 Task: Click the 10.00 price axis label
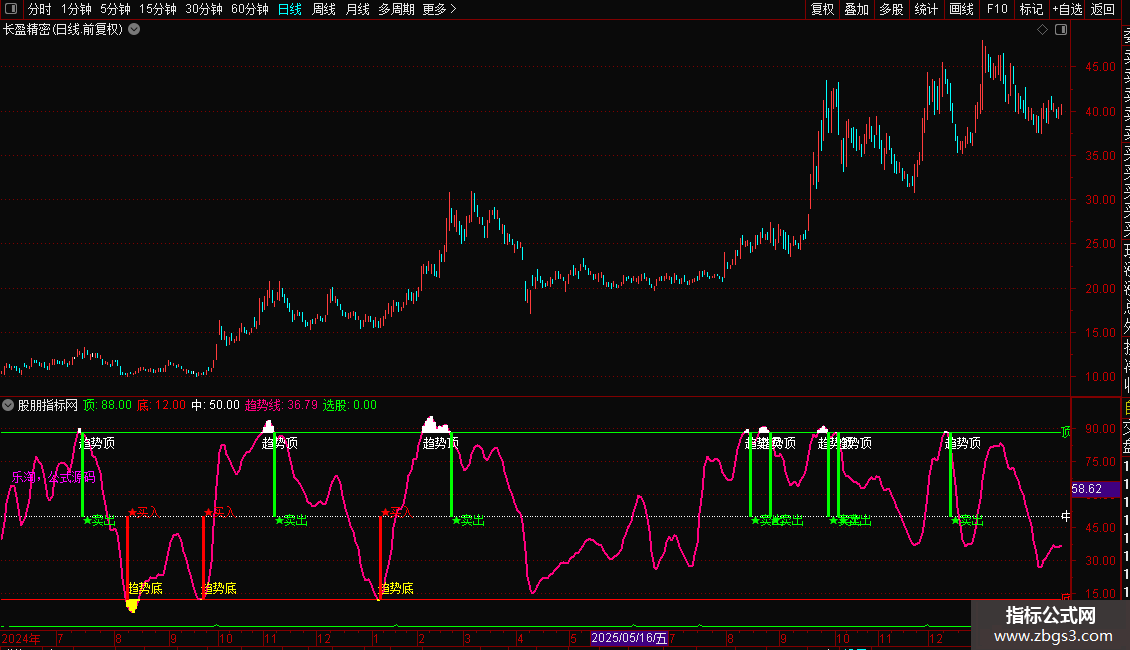pos(1100,377)
